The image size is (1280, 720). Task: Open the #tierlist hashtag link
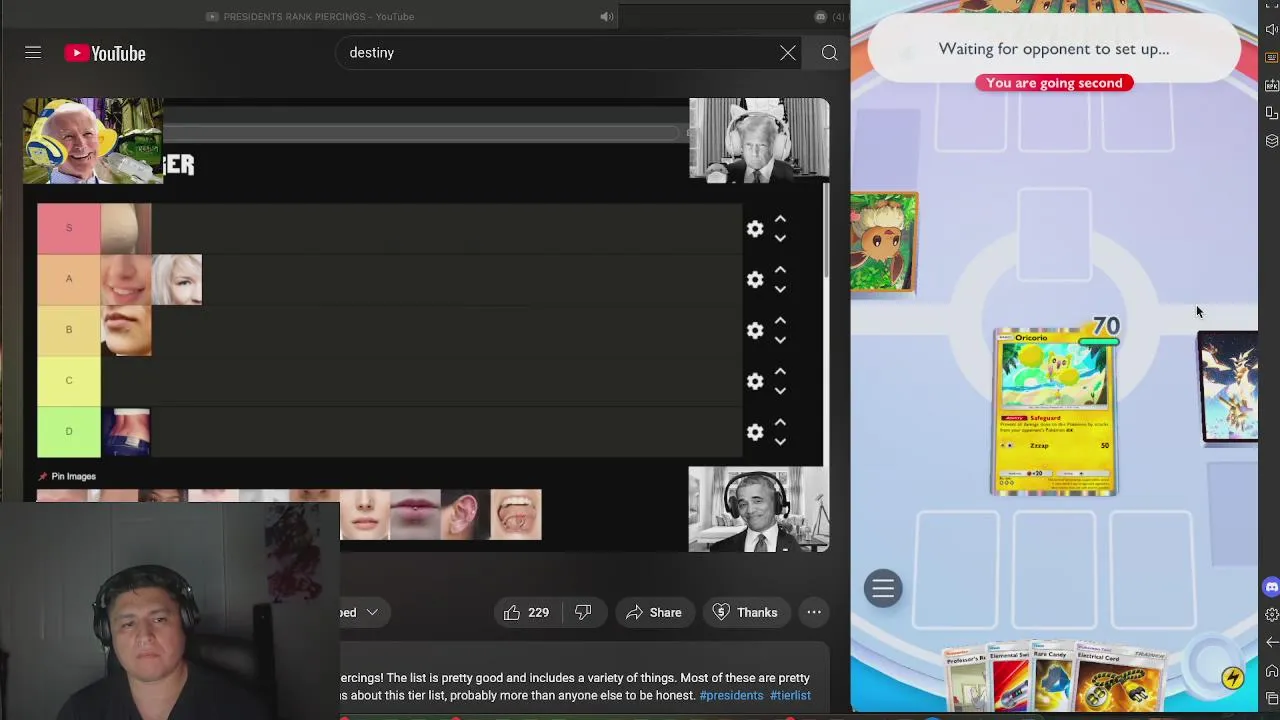[x=790, y=695]
